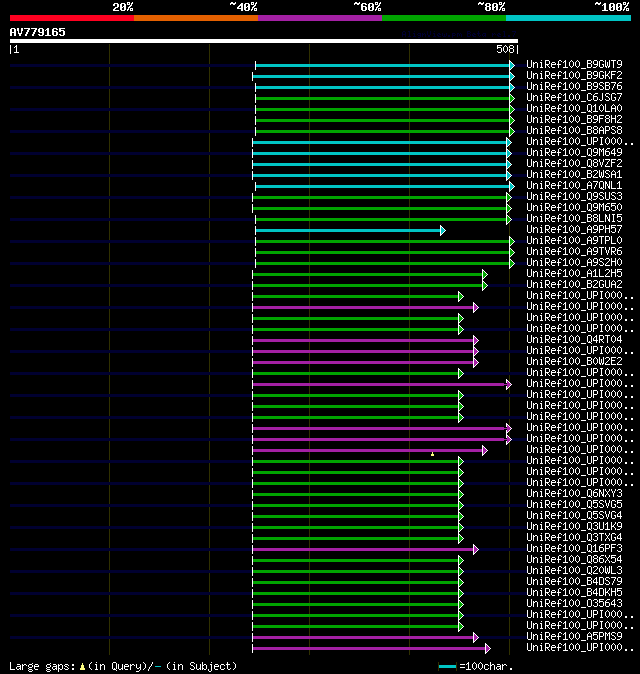Click the purple ~60% identity legend segment
The height and width of the screenshot is (674, 640).
click(x=320, y=18)
